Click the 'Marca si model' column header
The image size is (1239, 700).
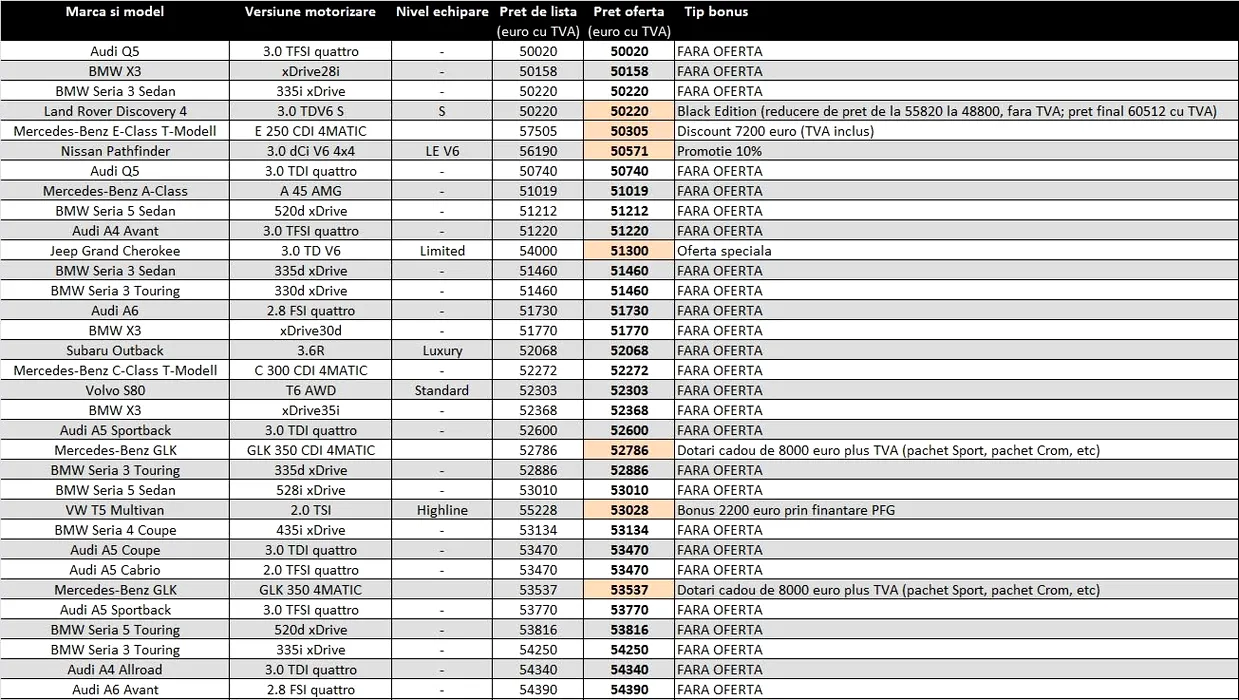(x=115, y=12)
